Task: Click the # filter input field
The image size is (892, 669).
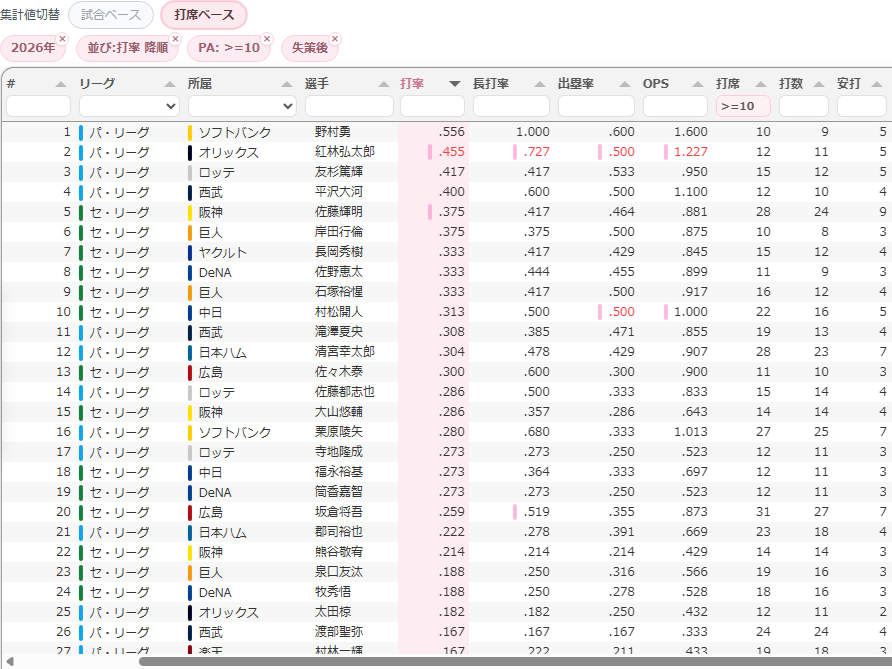Action: [x=38, y=106]
